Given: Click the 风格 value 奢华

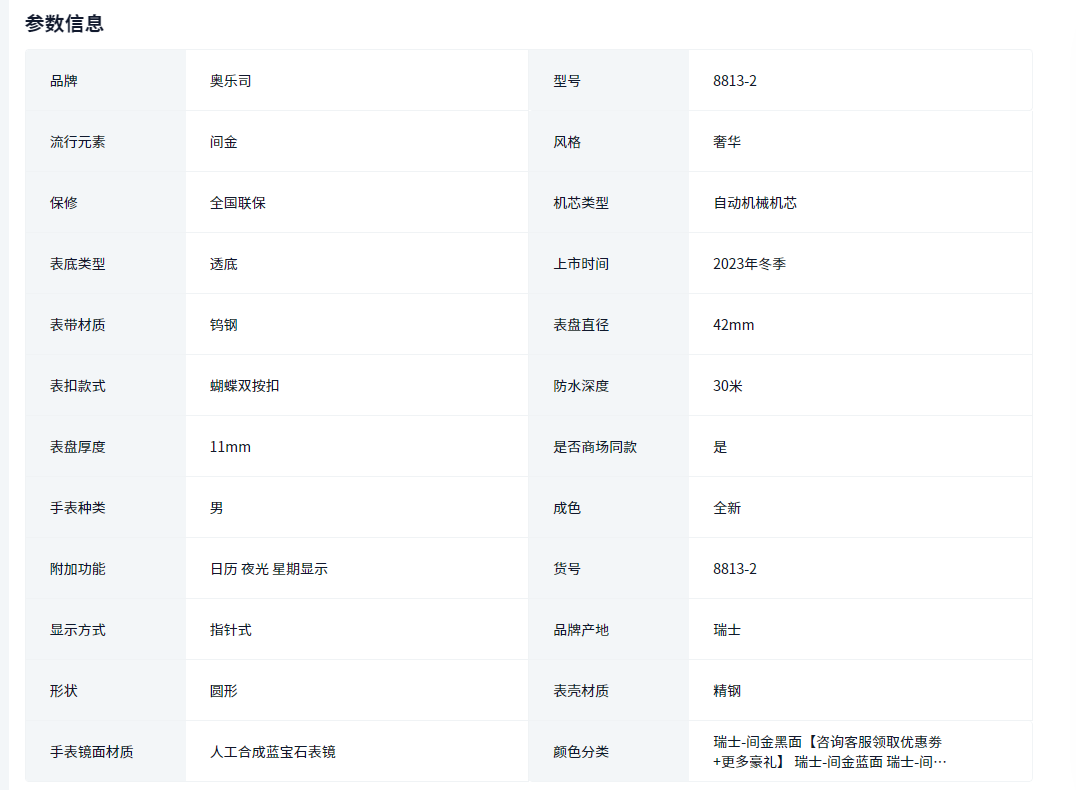Looking at the screenshot, I should click(x=727, y=142).
